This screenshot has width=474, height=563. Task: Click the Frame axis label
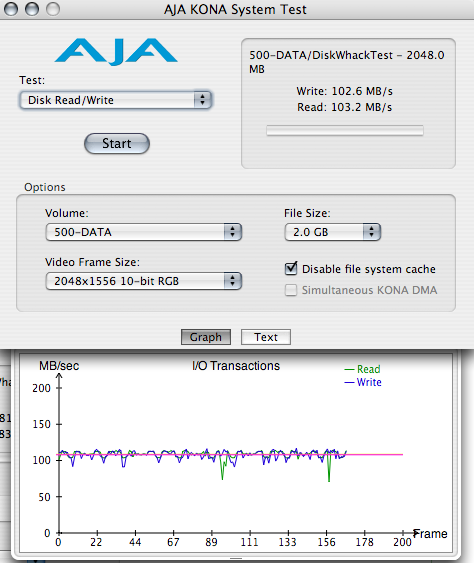[430, 534]
